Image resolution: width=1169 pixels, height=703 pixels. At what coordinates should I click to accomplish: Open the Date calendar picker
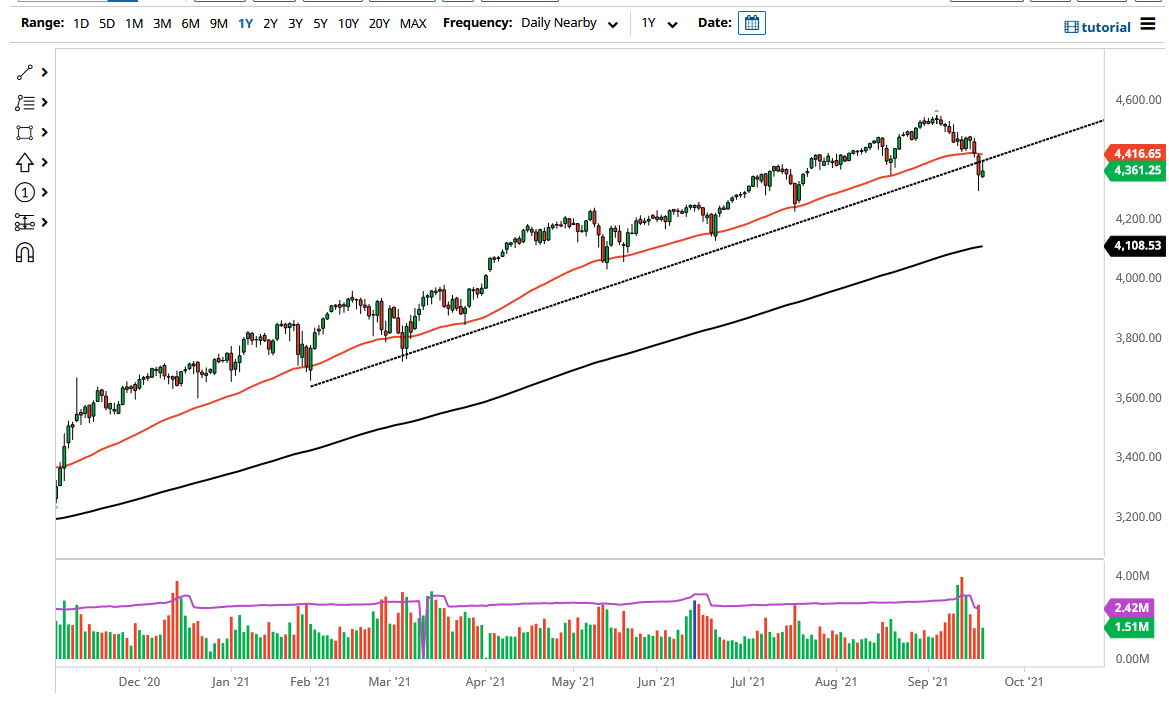pos(751,22)
